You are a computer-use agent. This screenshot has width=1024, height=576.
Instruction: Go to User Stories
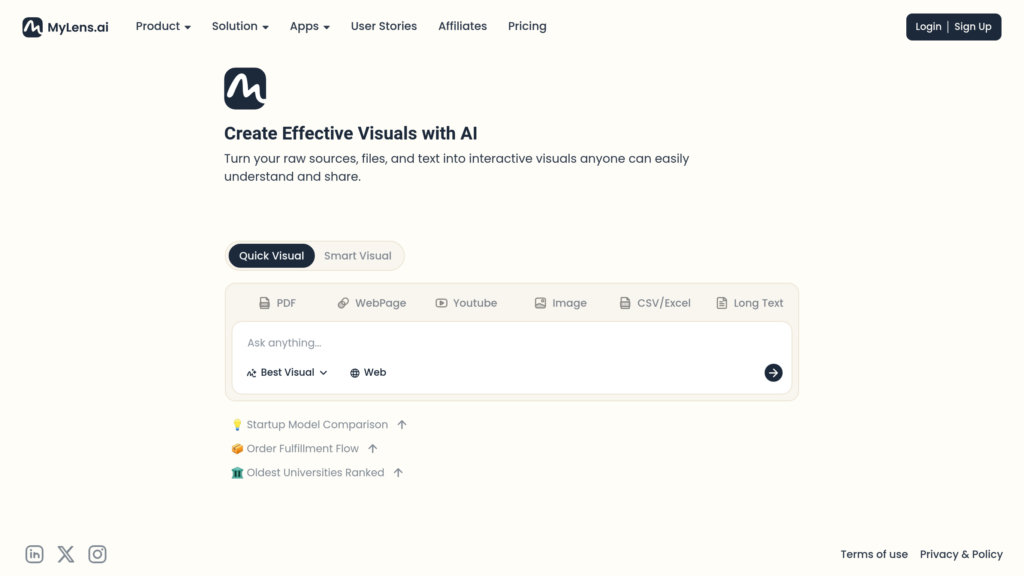pyautogui.click(x=384, y=26)
